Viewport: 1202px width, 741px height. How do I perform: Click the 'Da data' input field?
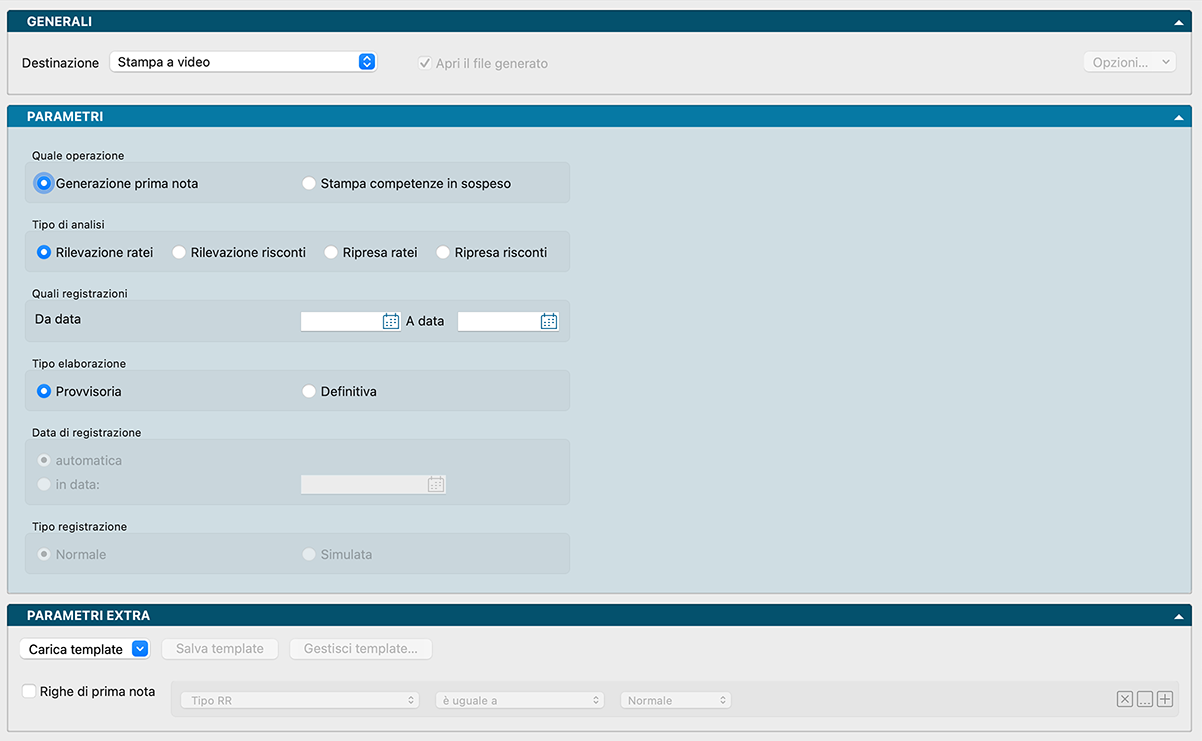340,321
